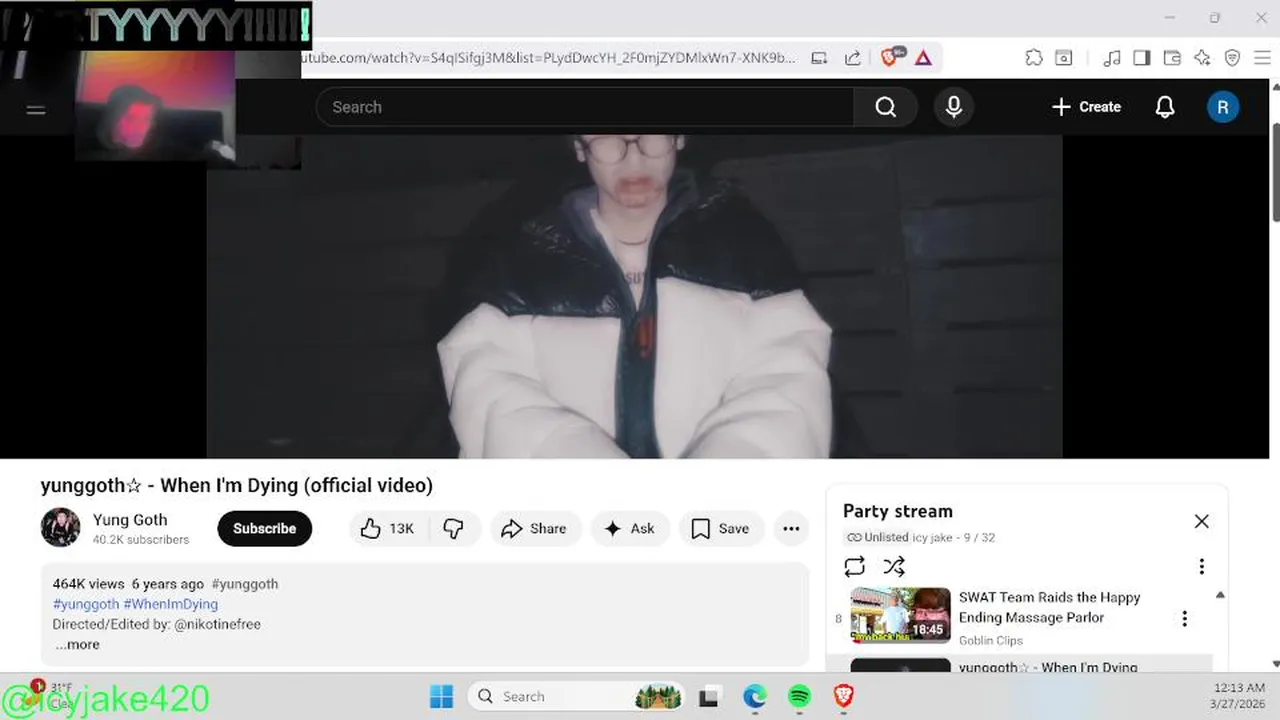This screenshot has height=720, width=1280.
Task: Click the playlist scroll up arrow
Action: point(1220,595)
